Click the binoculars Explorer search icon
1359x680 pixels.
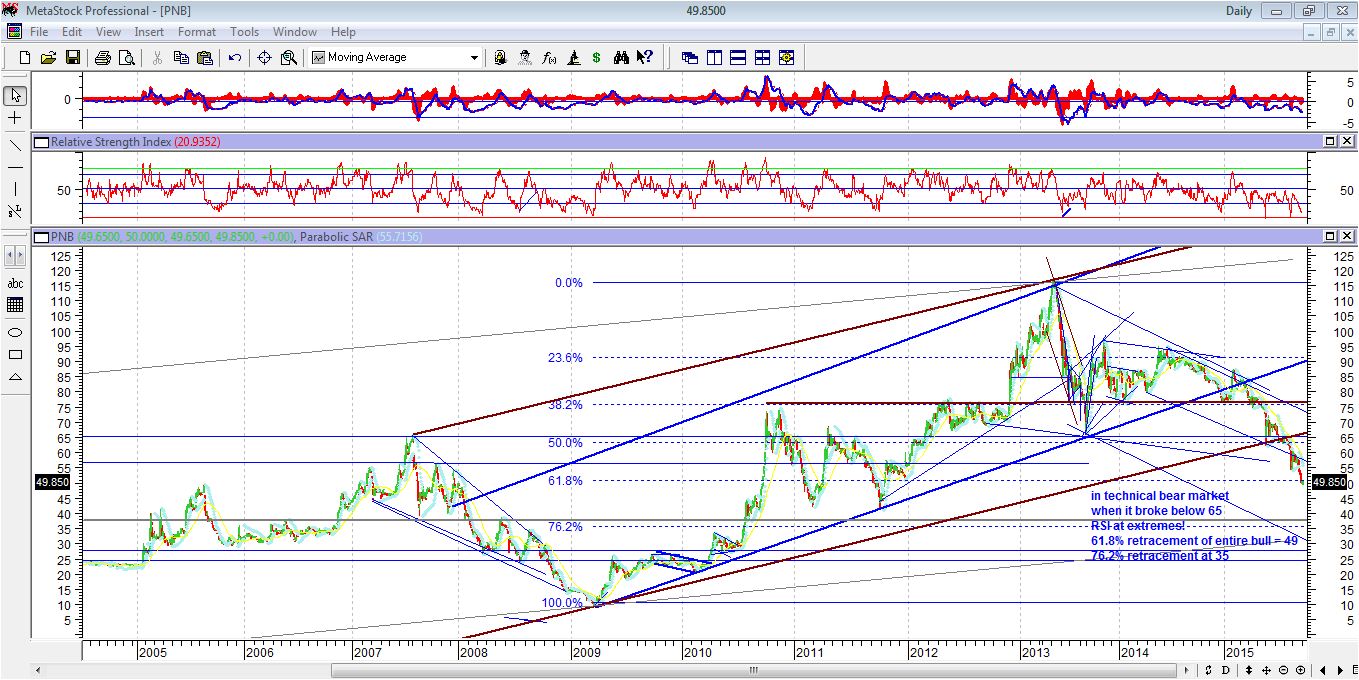click(620, 57)
